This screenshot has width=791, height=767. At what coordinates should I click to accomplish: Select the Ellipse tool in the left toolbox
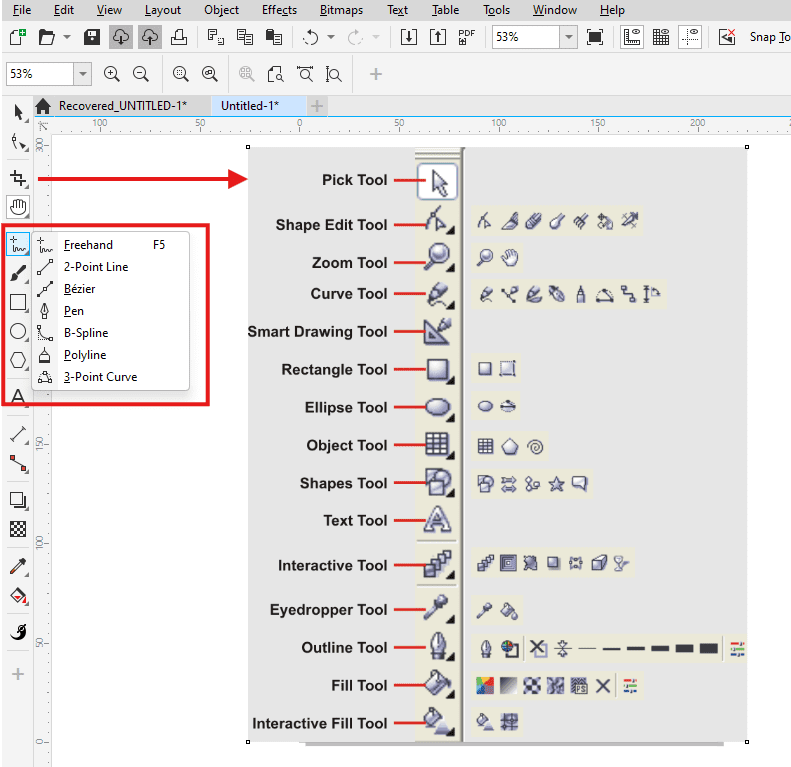point(18,331)
